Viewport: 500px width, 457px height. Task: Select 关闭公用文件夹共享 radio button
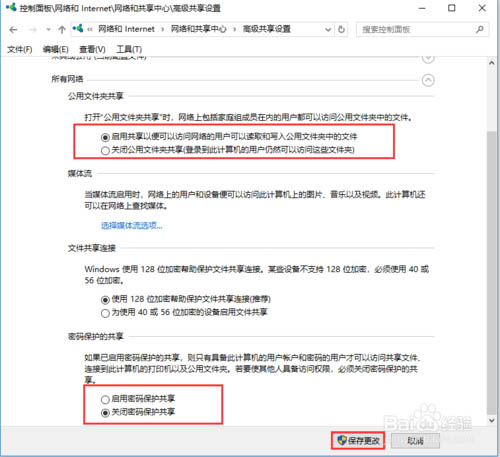pos(105,151)
